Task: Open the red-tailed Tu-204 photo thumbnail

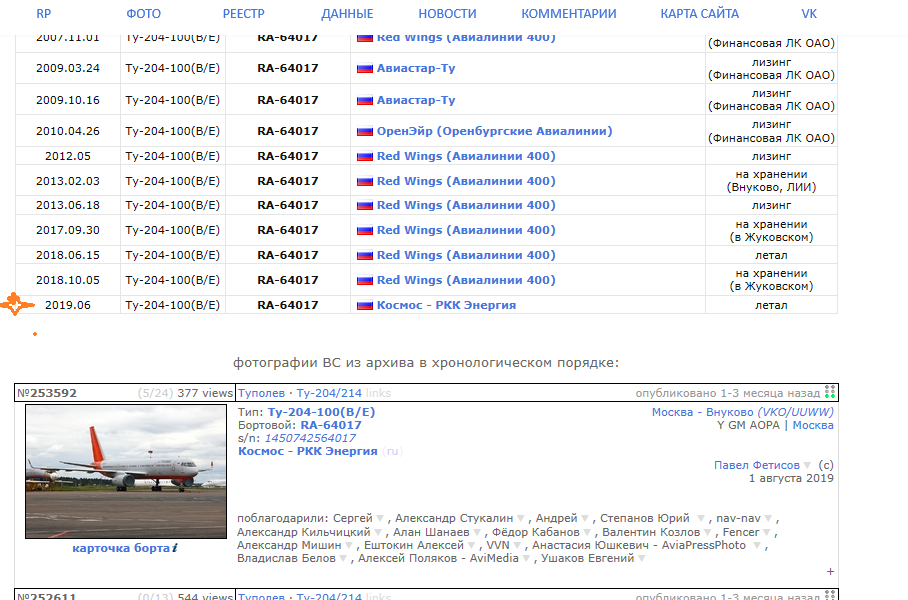Action: 126,471
